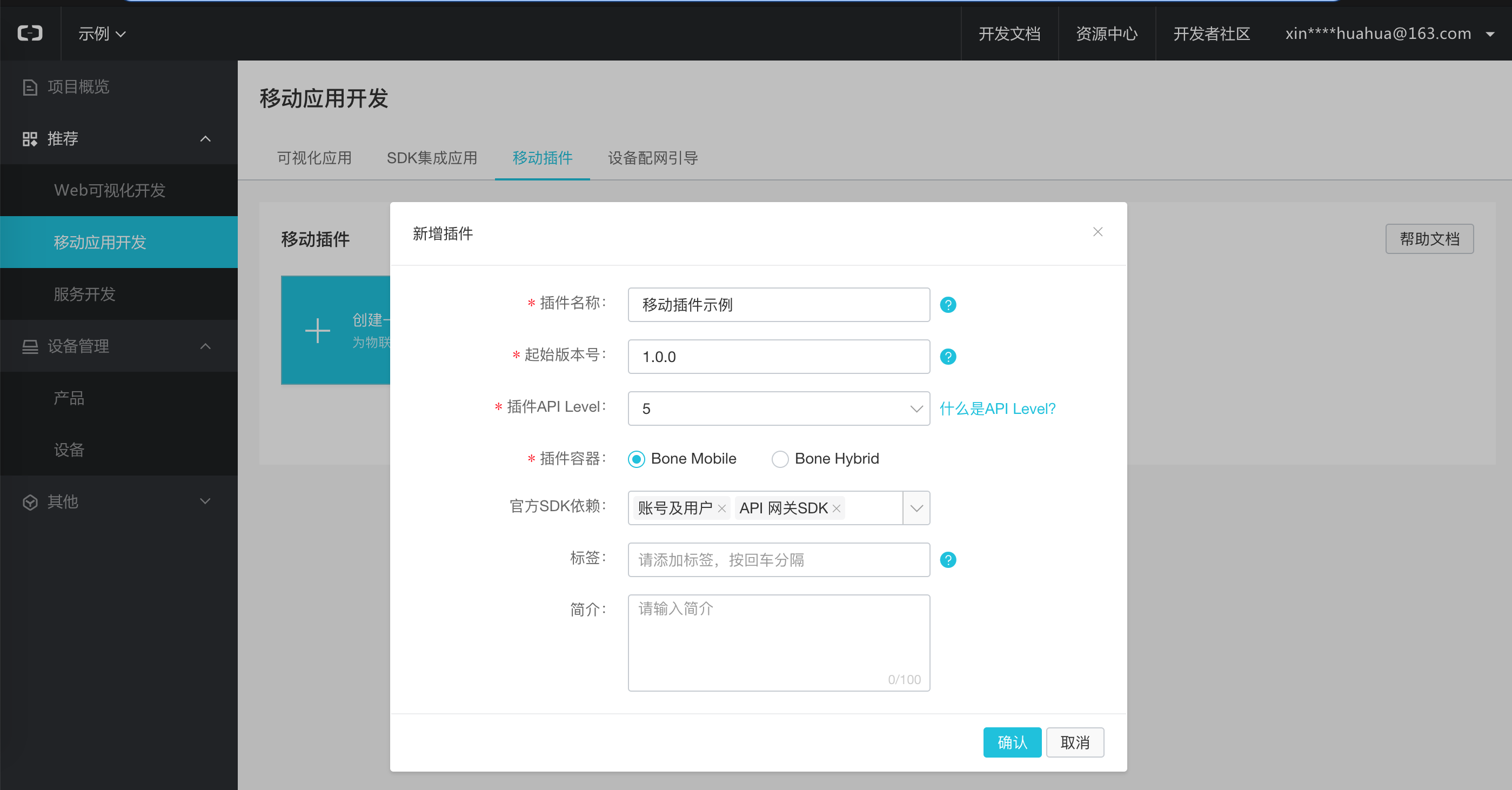Collapse the 推荐 sidebar section
Screen dimensions: 1512x790
(x=205, y=139)
